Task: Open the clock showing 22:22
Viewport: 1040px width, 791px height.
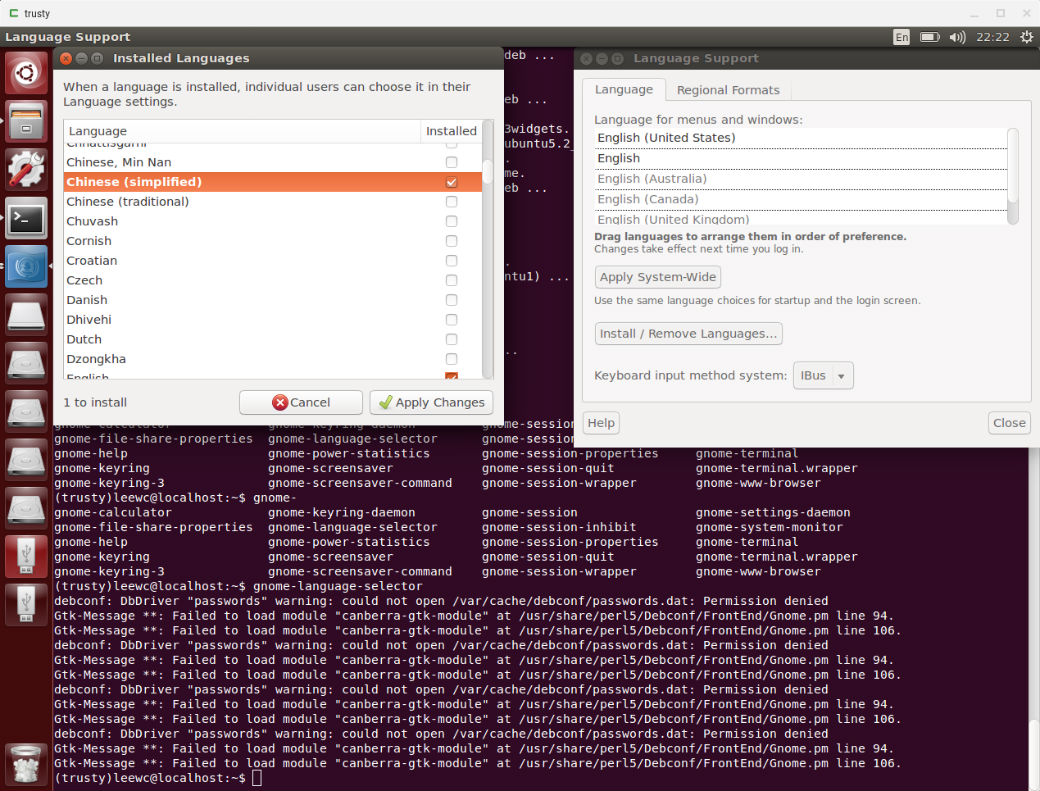Action: 992,37
